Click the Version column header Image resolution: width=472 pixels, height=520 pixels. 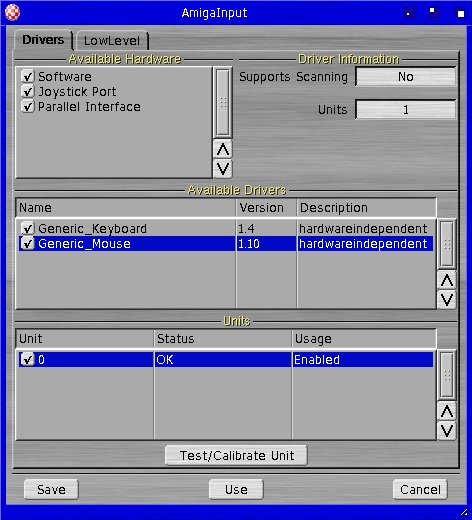tap(266, 208)
